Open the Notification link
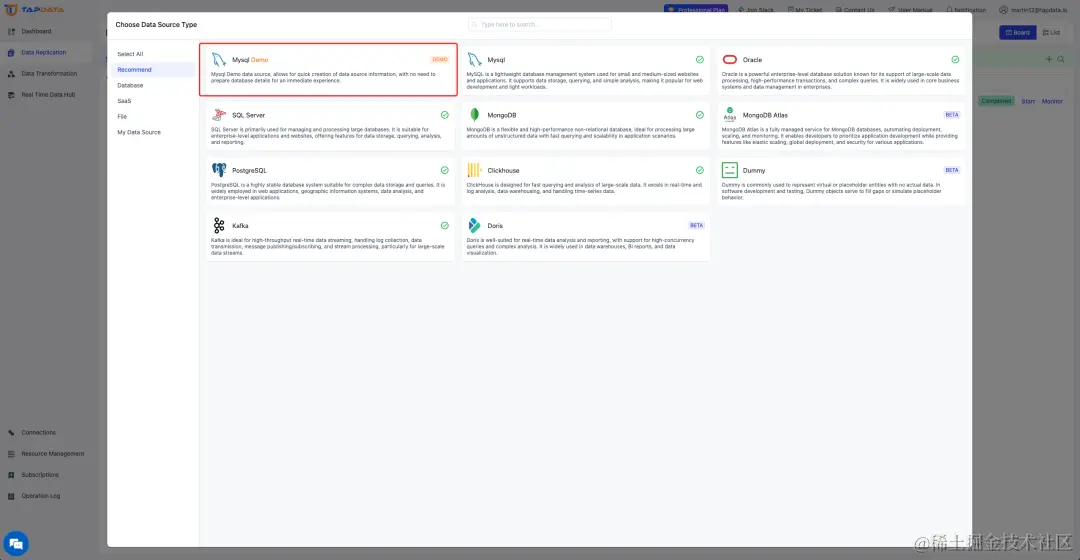Image resolution: width=1080 pixels, height=560 pixels. point(966,10)
